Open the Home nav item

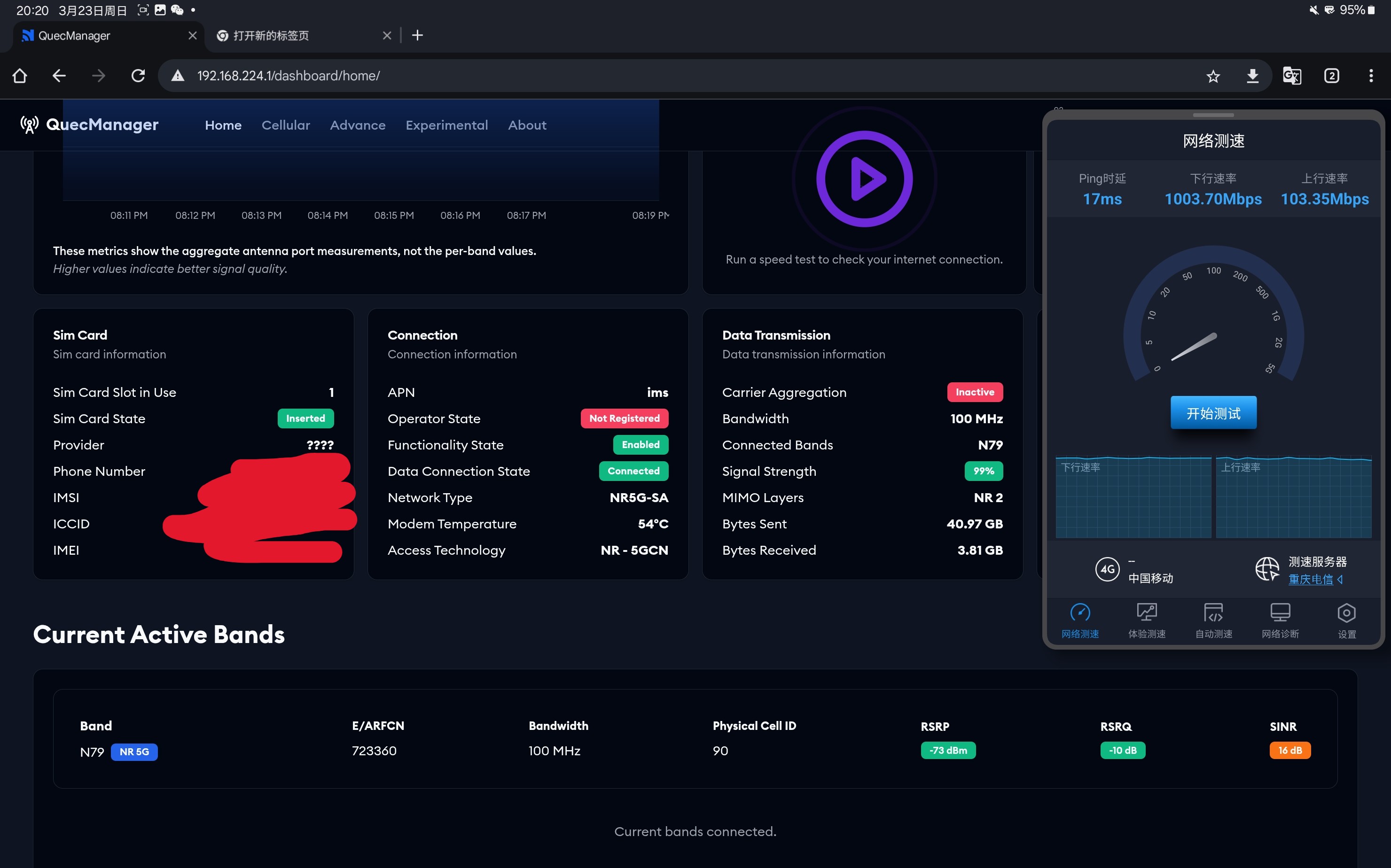(223, 125)
